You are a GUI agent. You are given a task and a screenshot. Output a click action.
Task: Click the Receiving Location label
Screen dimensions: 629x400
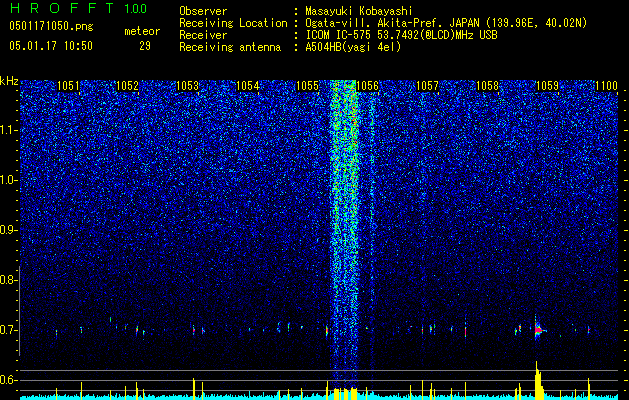(x=233, y=23)
